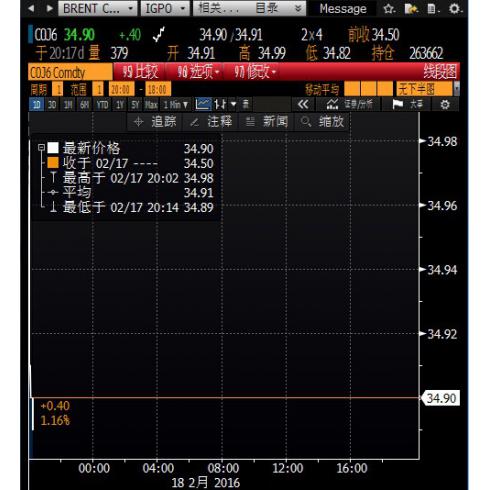490x490 pixels.
Task: Click the 最低于 02/17 20:14 legend row
Action: click(132, 207)
